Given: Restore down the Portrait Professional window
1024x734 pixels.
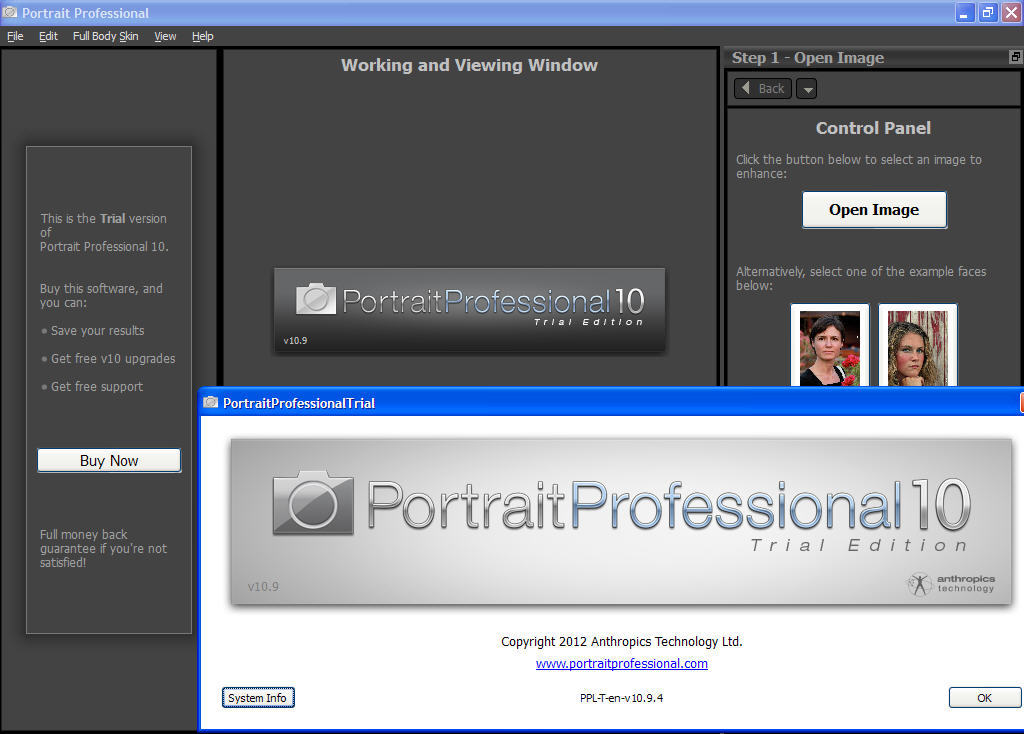Looking at the screenshot, I should 988,12.
